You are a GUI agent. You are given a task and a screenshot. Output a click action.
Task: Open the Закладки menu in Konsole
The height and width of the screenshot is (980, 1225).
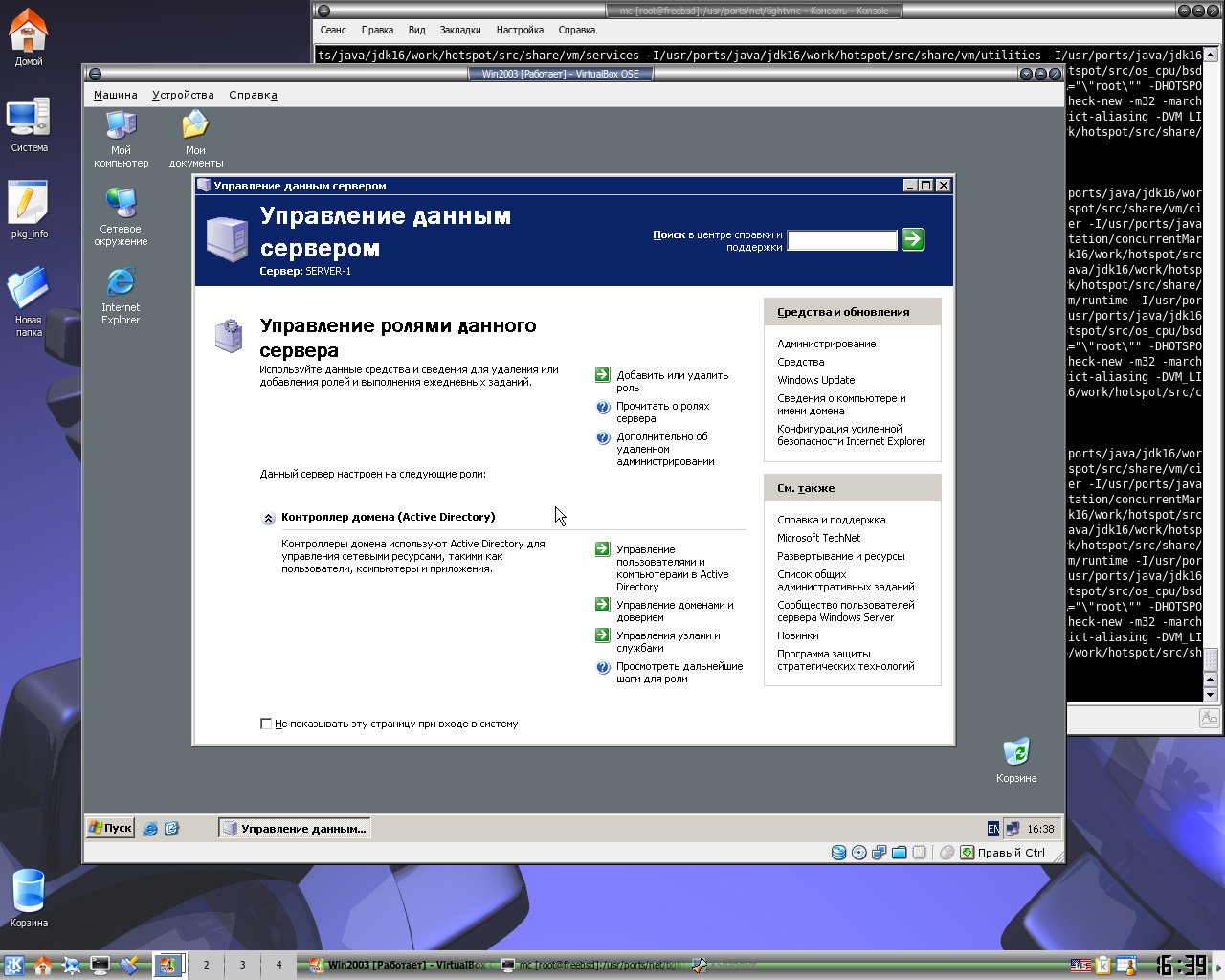tap(460, 30)
